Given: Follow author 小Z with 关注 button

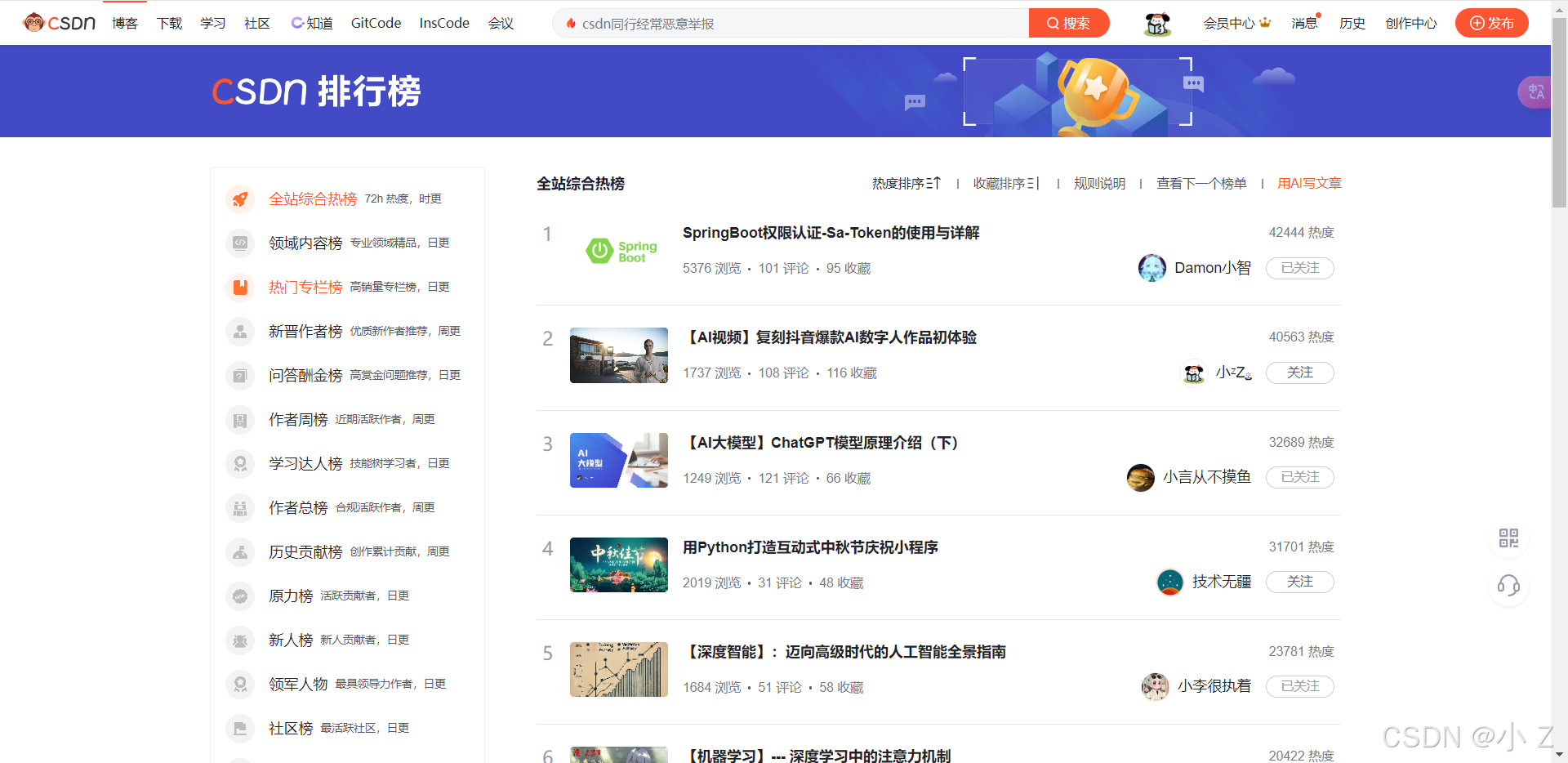Looking at the screenshot, I should coord(1299,373).
